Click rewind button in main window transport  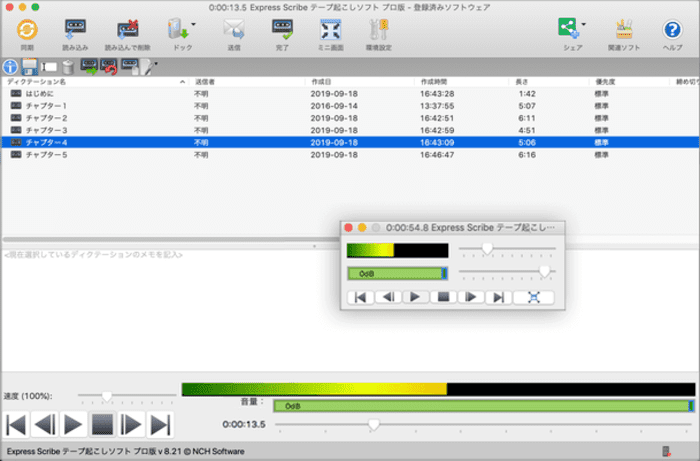click(x=45, y=424)
